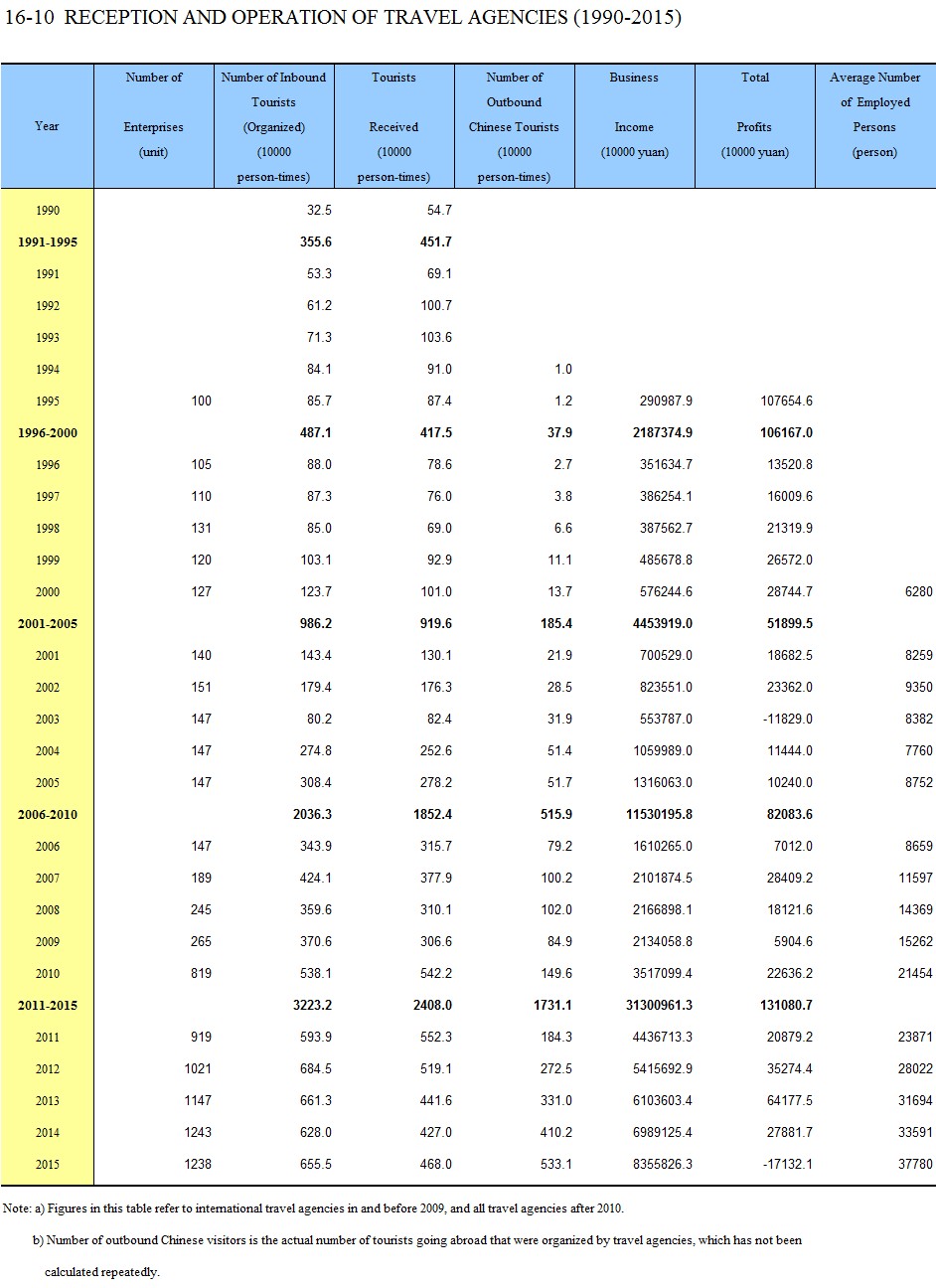The width and height of the screenshot is (936, 1288).
Task: Select tourists received value '54.7'
Action: tap(439, 211)
